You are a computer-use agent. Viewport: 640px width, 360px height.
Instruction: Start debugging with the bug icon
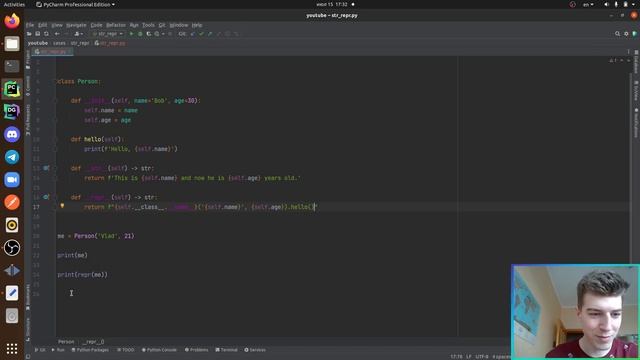(140, 34)
